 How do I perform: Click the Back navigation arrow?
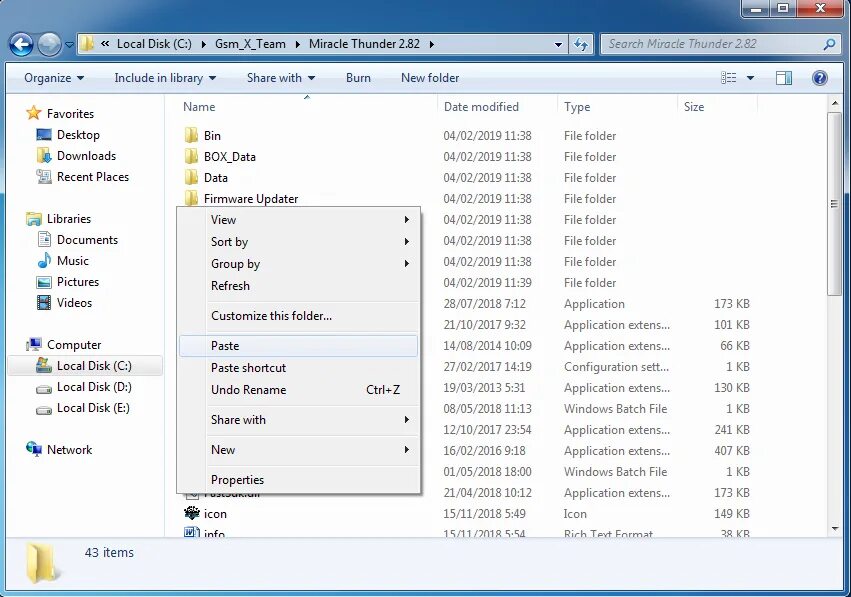(x=22, y=45)
